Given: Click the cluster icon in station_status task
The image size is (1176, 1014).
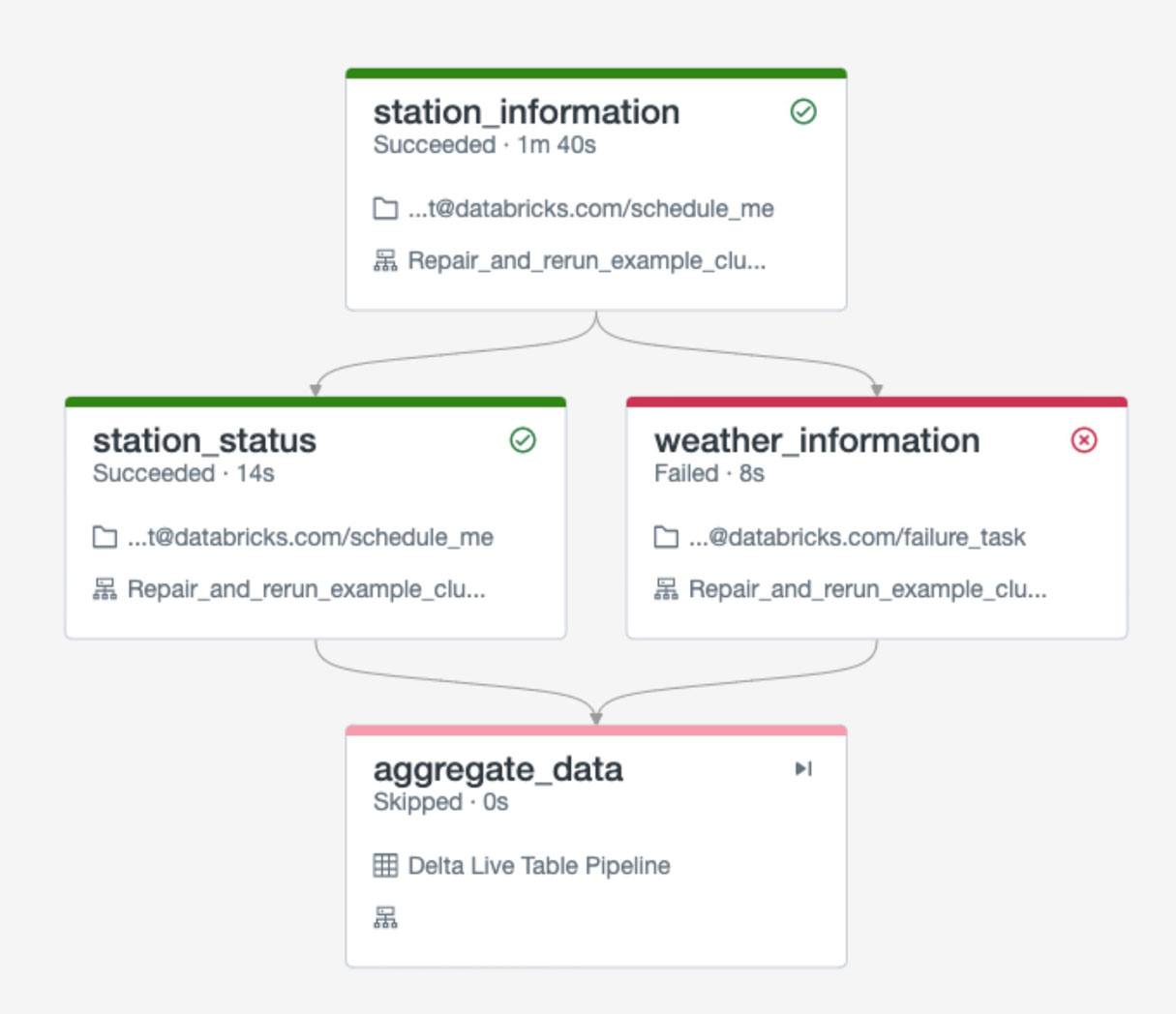Looking at the screenshot, I should tap(105, 589).
